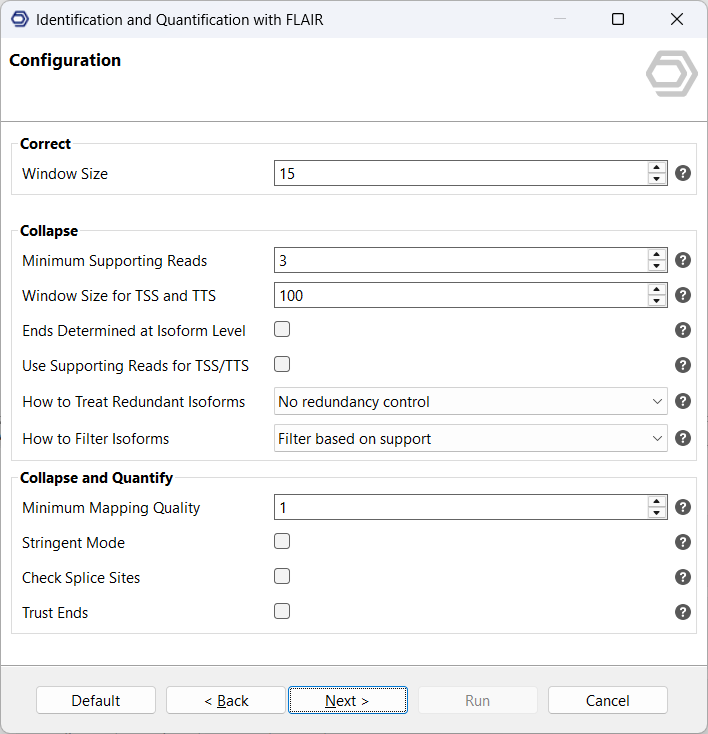Toggle Use Supporting Reads for TSS/TTS
708x734 pixels.
point(282,364)
